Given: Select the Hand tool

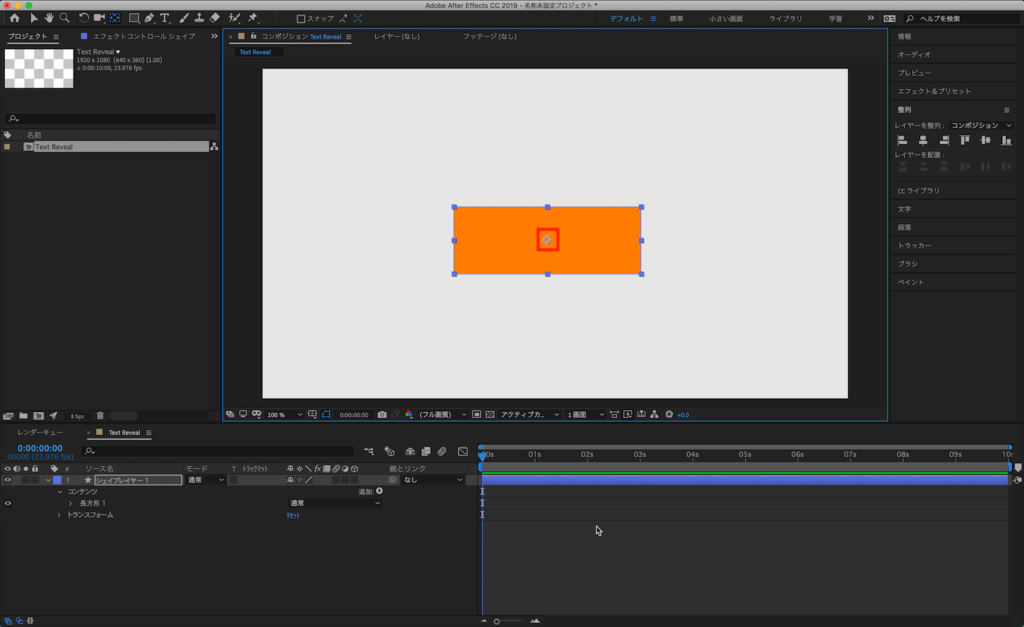Looking at the screenshot, I should [x=49, y=18].
